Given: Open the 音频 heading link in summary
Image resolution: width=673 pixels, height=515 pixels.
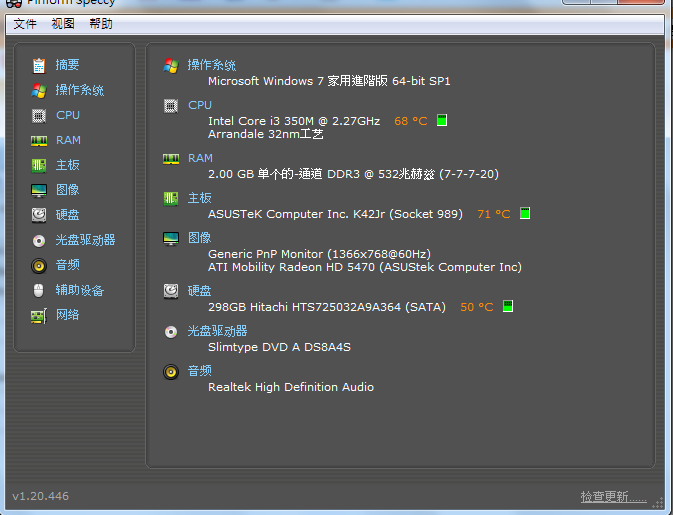Looking at the screenshot, I should [x=200, y=371].
